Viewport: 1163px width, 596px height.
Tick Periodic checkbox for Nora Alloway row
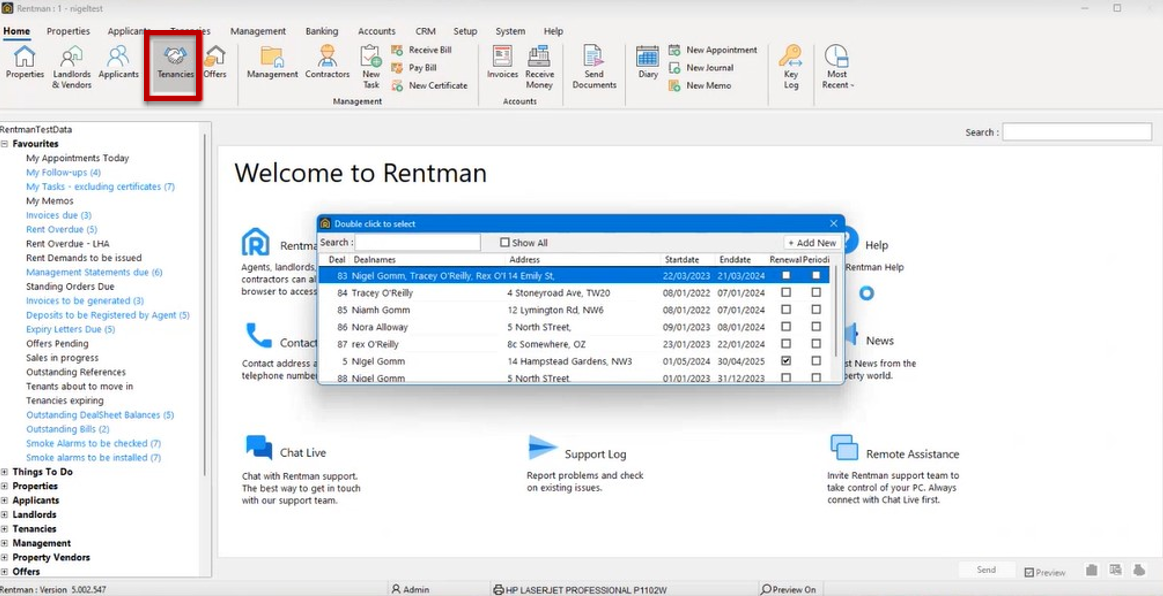pos(816,326)
